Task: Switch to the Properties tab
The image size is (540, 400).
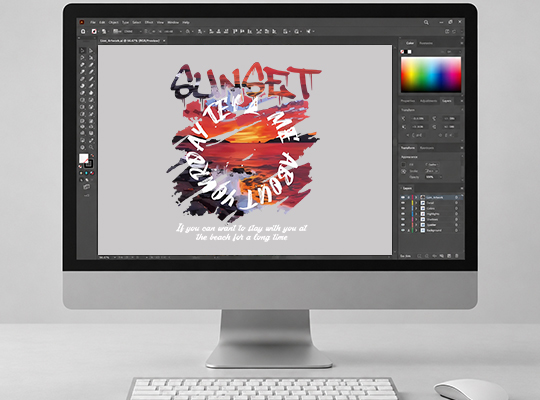Action: [408, 101]
